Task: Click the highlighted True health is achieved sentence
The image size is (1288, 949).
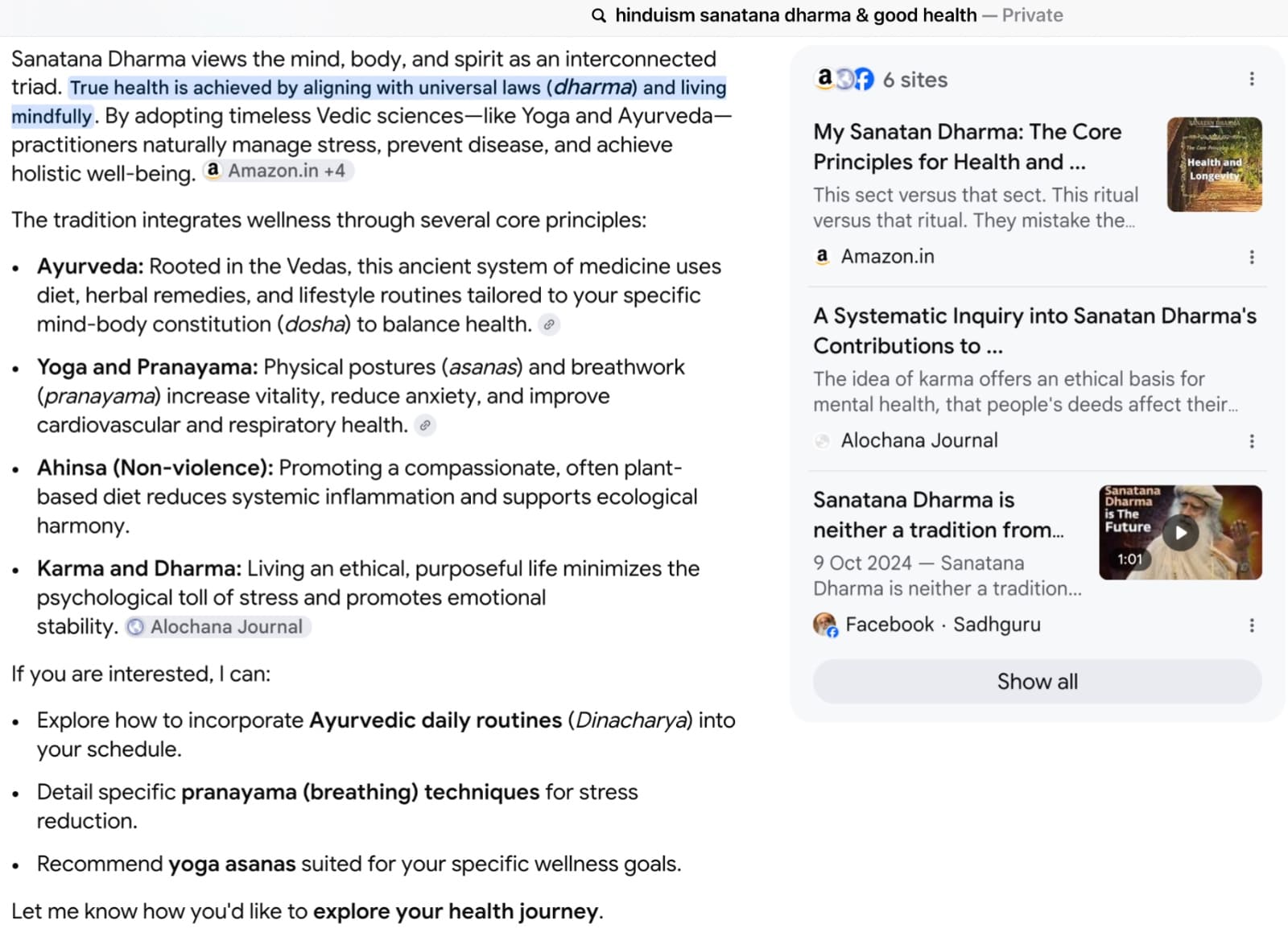Action: (369, 101)
